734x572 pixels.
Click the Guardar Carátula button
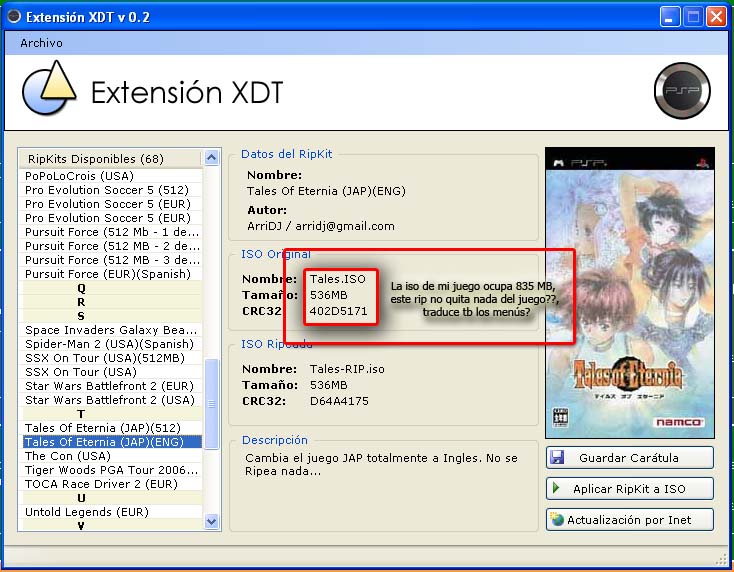tap(630, 457)
